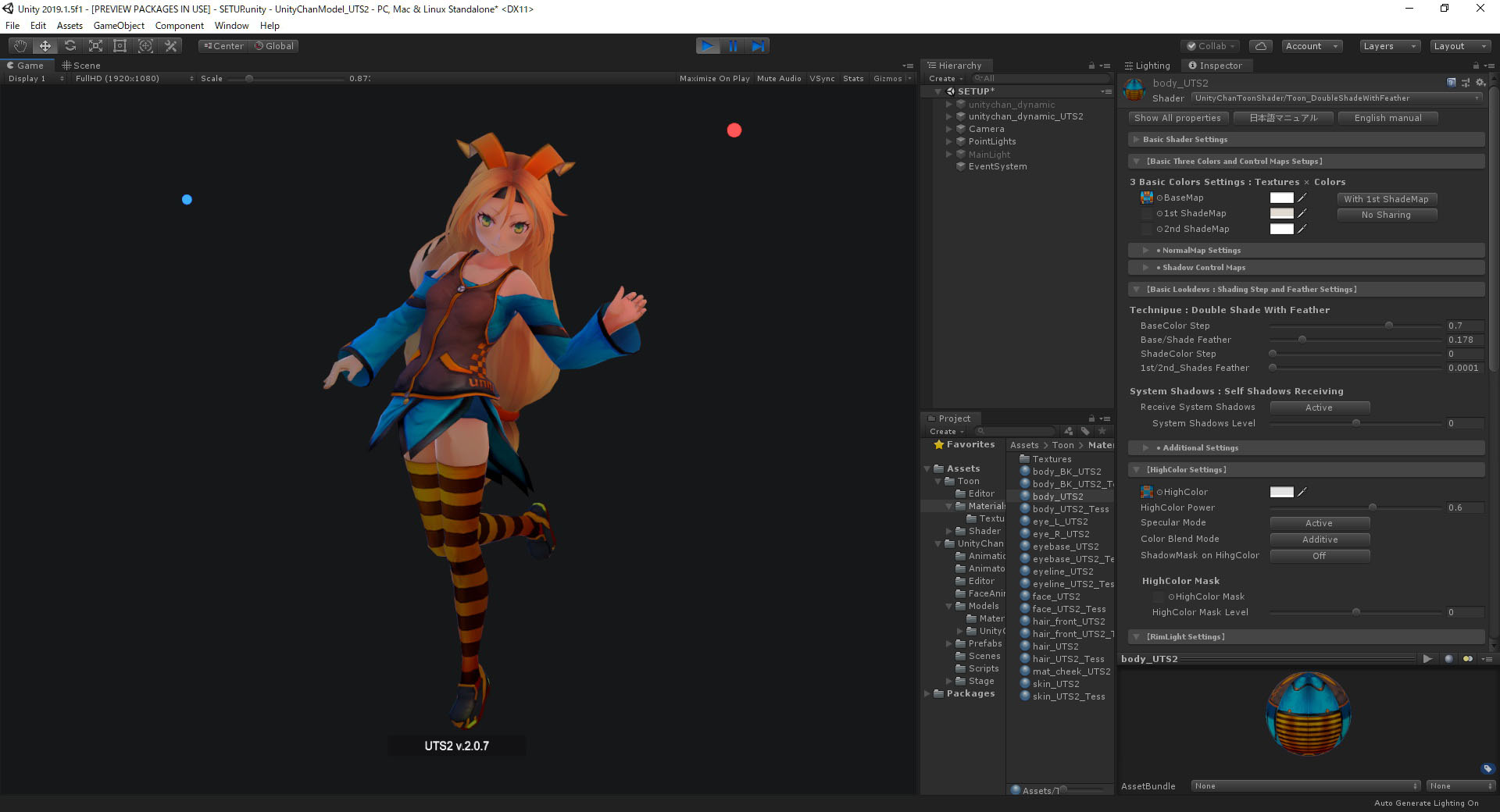Select the Move tool in the toolbar

click(x=45, y=46)
